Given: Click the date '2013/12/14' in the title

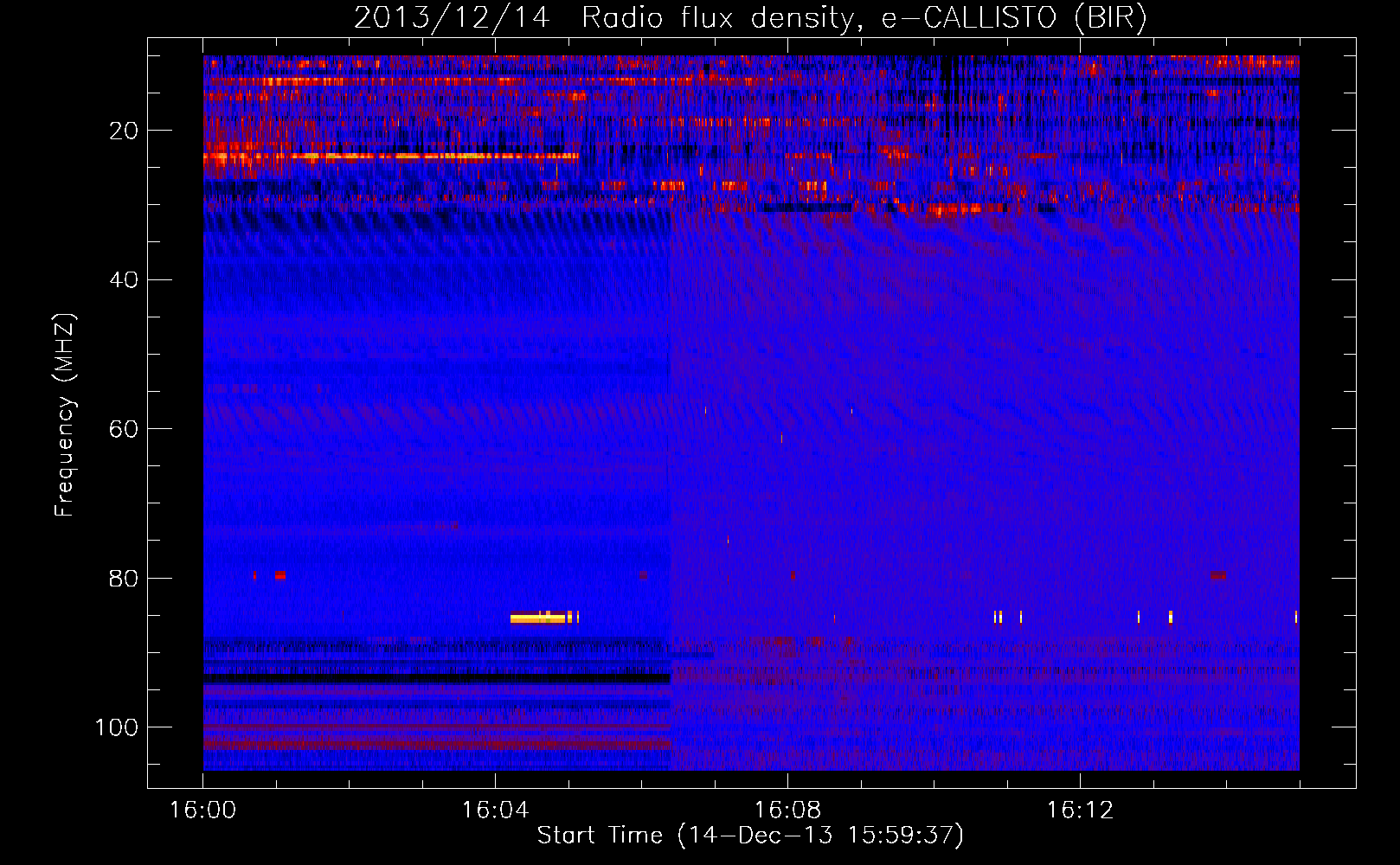Looking at the screenshot, I should click(452, 17).
